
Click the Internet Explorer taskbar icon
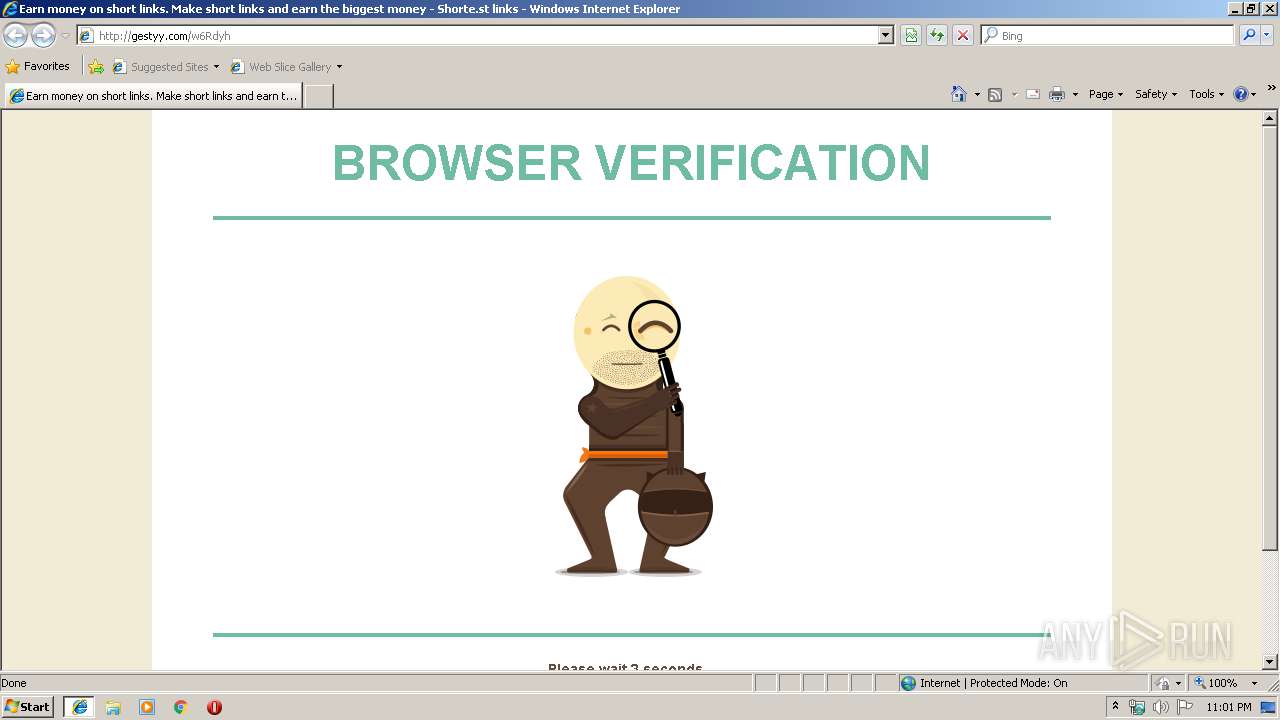click(79, 707)
